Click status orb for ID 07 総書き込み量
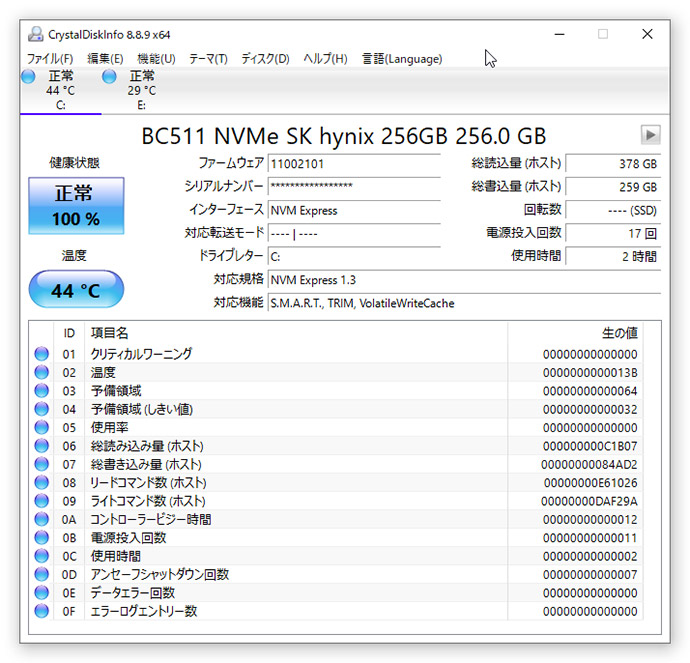Screen dimensions: 690x663 [42, 464]
